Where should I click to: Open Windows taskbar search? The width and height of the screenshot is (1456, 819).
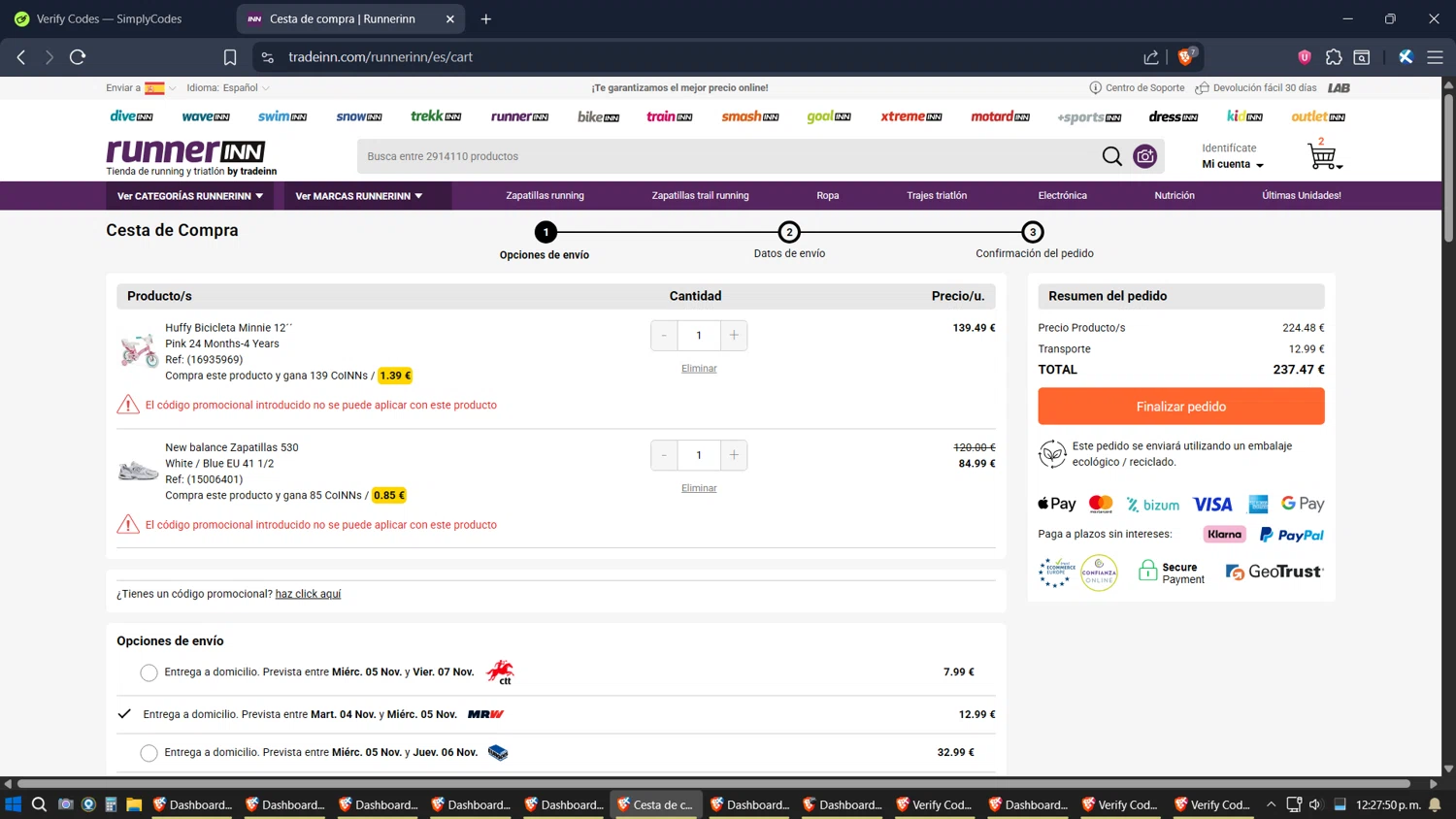[x=39, y=804]
